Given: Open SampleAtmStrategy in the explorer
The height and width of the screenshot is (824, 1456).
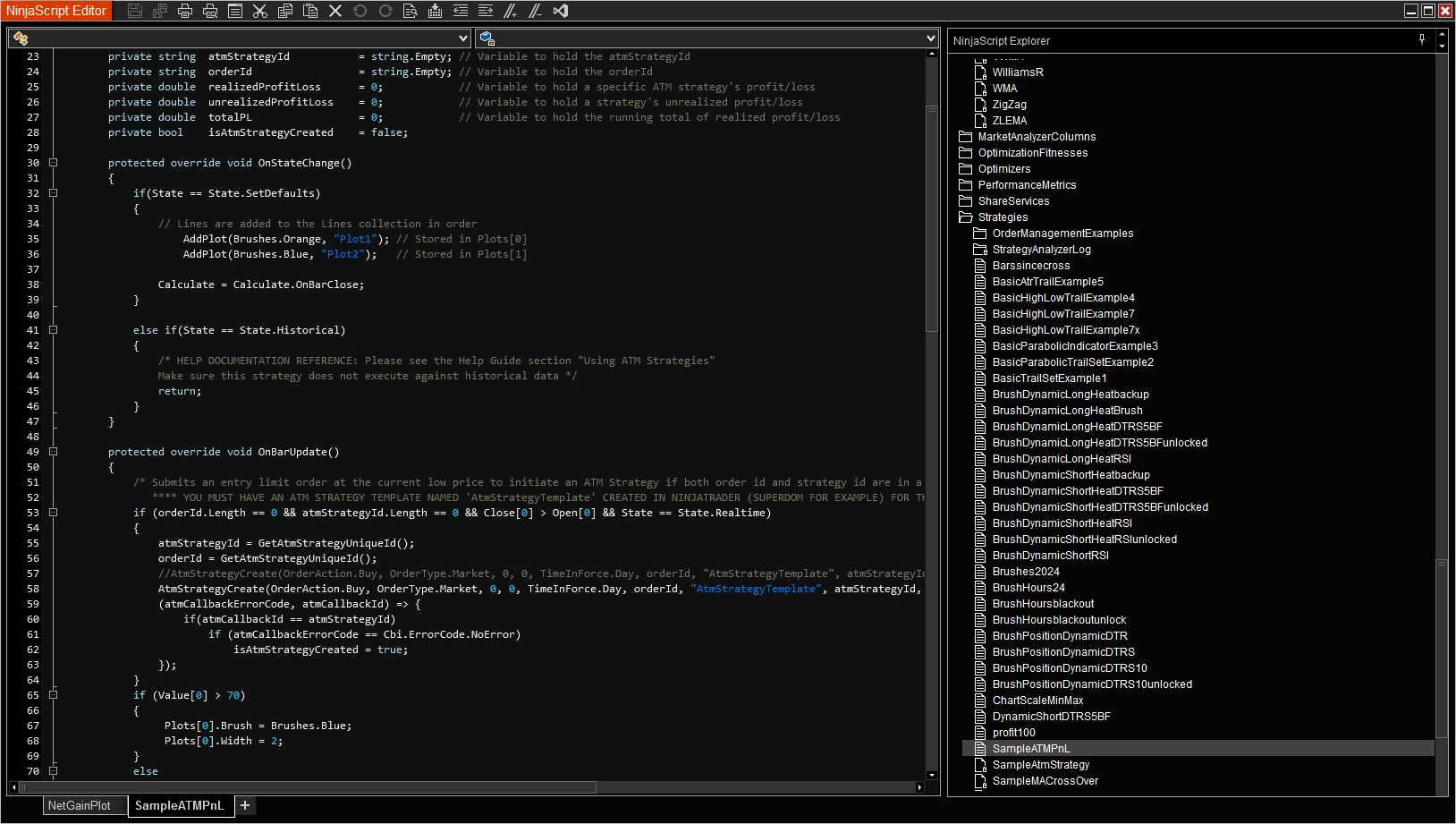Looking at the screenshot, I should pos(1040,765).
